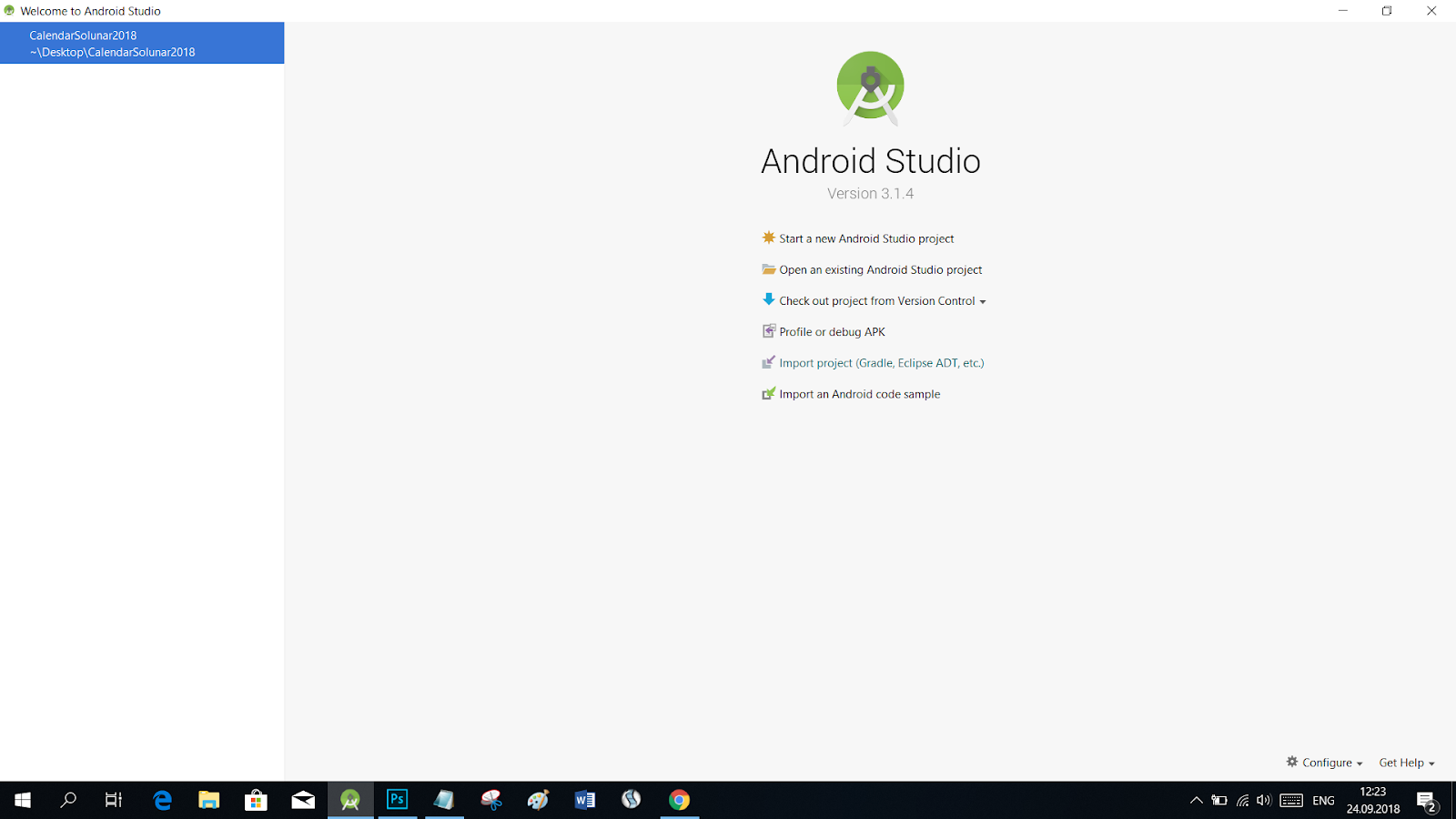Screen dimensions: 1456x819
Task: Switch to Photoshop from the taskbar
Action: coord(398,800)
